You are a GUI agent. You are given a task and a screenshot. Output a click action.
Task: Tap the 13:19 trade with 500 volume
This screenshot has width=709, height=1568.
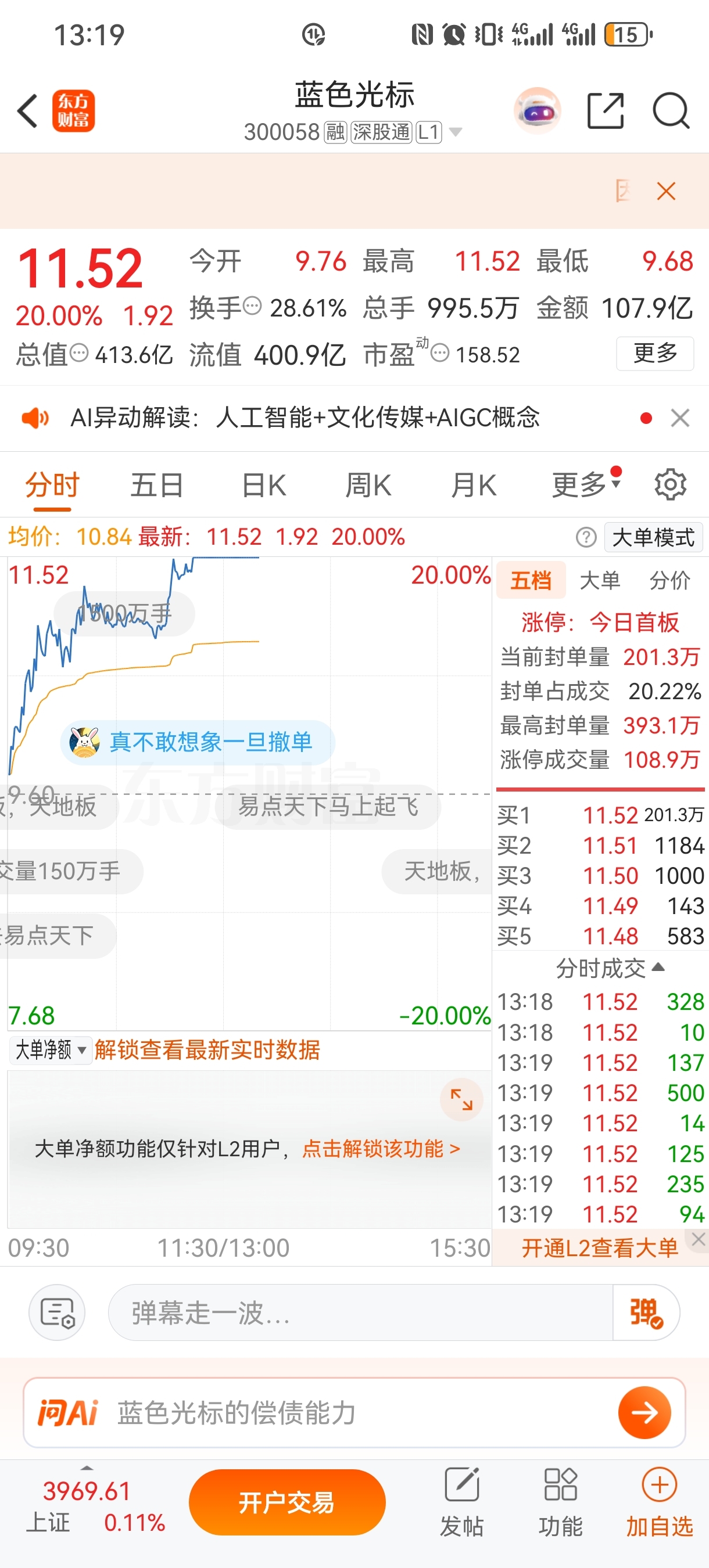(x=600, y=1092)
